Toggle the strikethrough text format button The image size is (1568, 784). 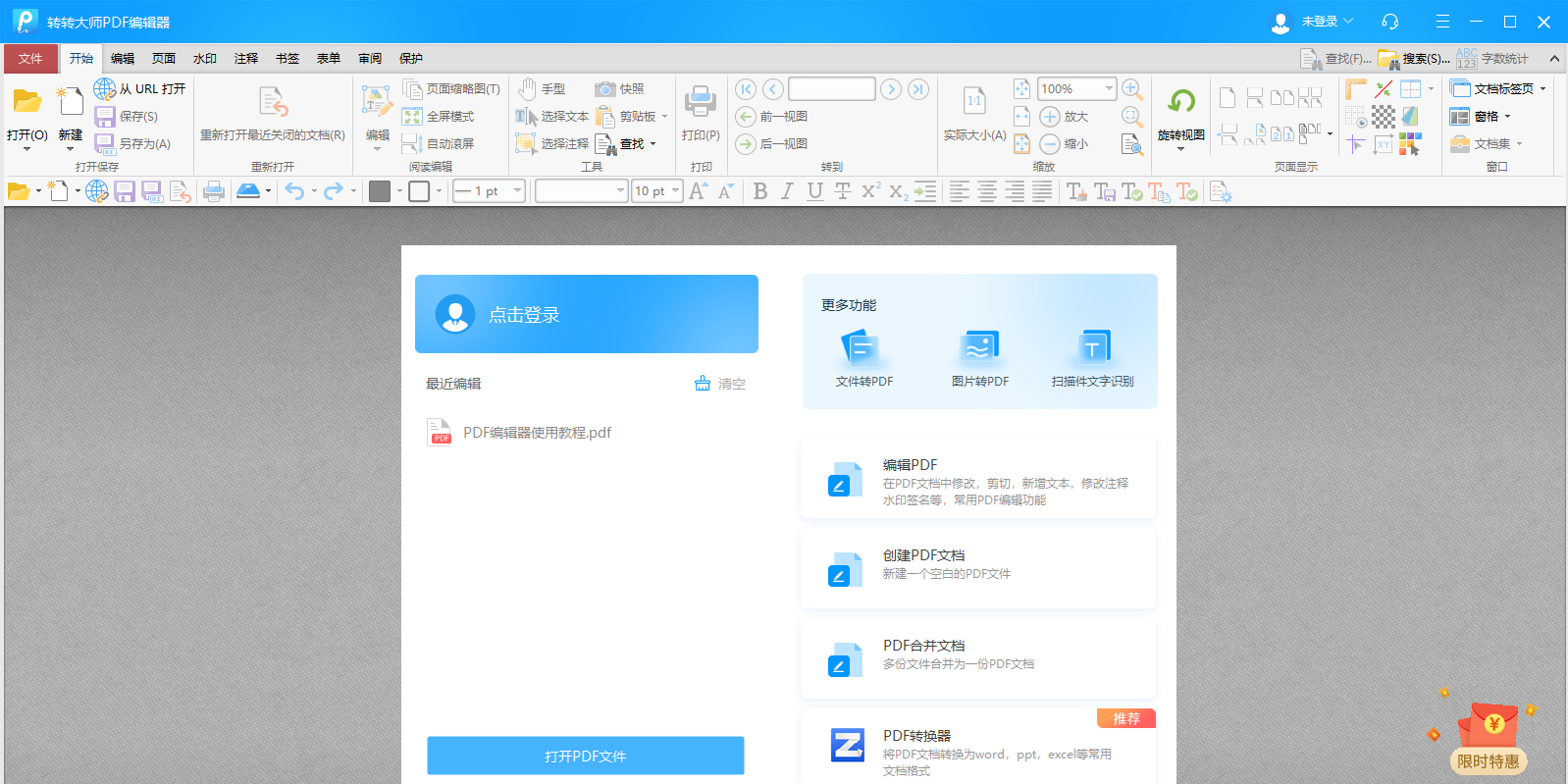click(842, 191)
